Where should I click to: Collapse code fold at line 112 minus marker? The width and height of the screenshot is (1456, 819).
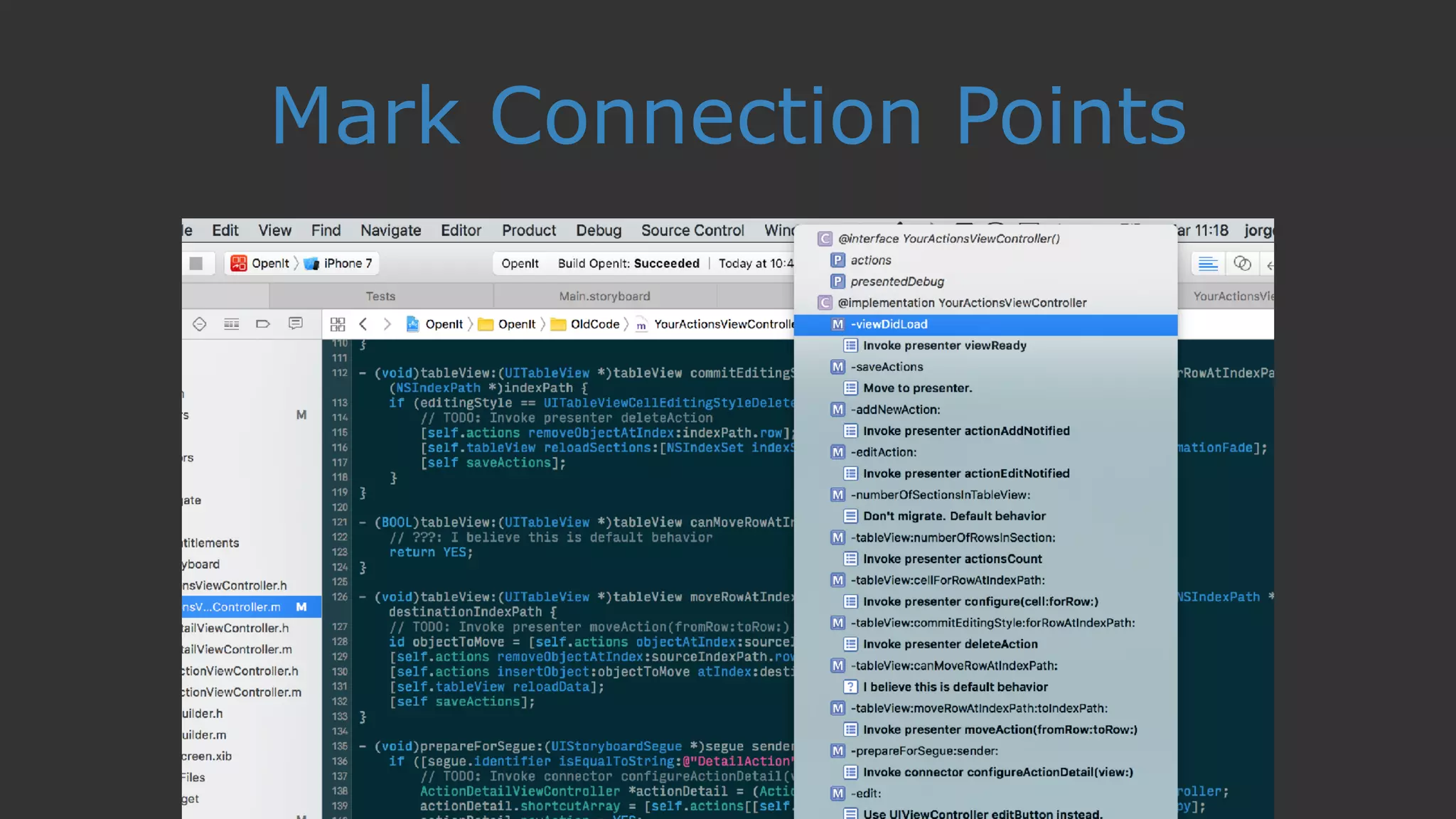(363, 373)
